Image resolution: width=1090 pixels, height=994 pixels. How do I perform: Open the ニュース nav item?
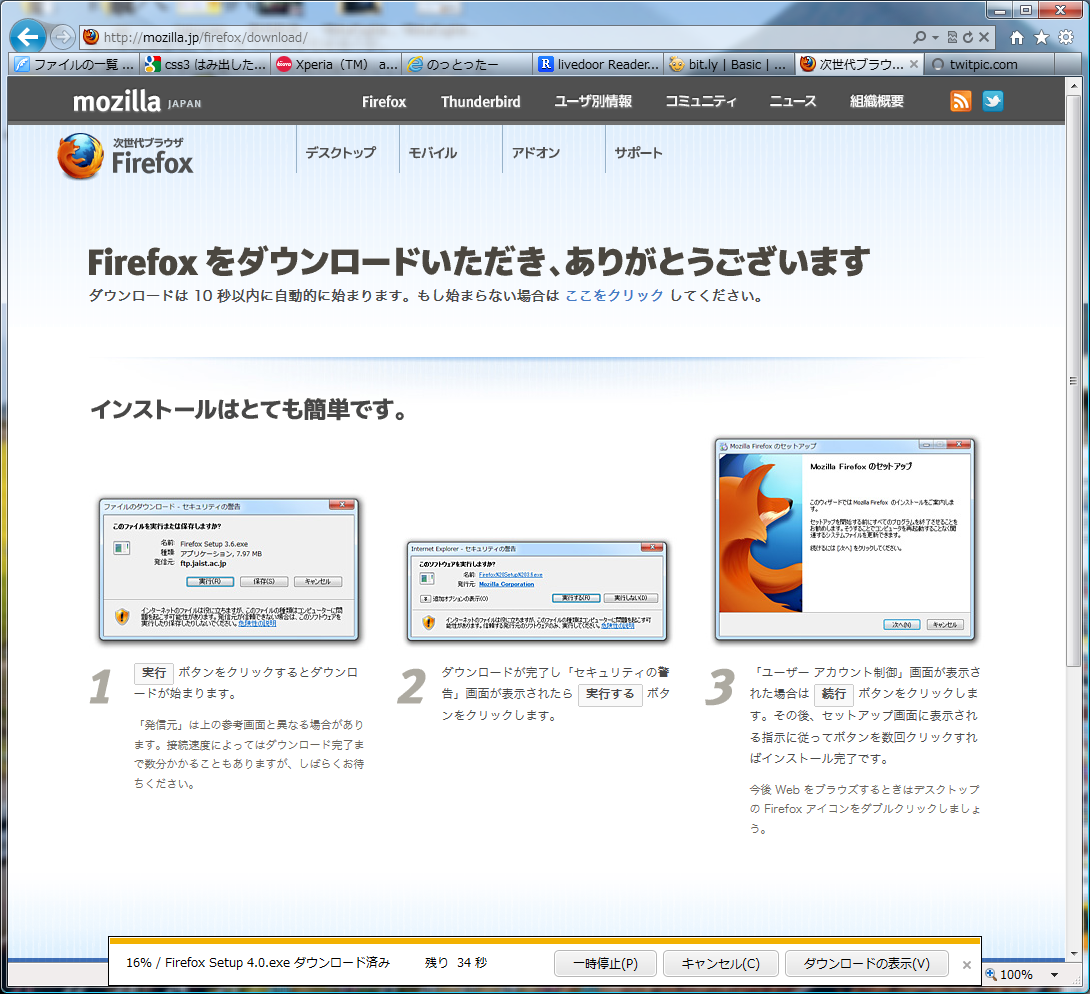[792, 101]
